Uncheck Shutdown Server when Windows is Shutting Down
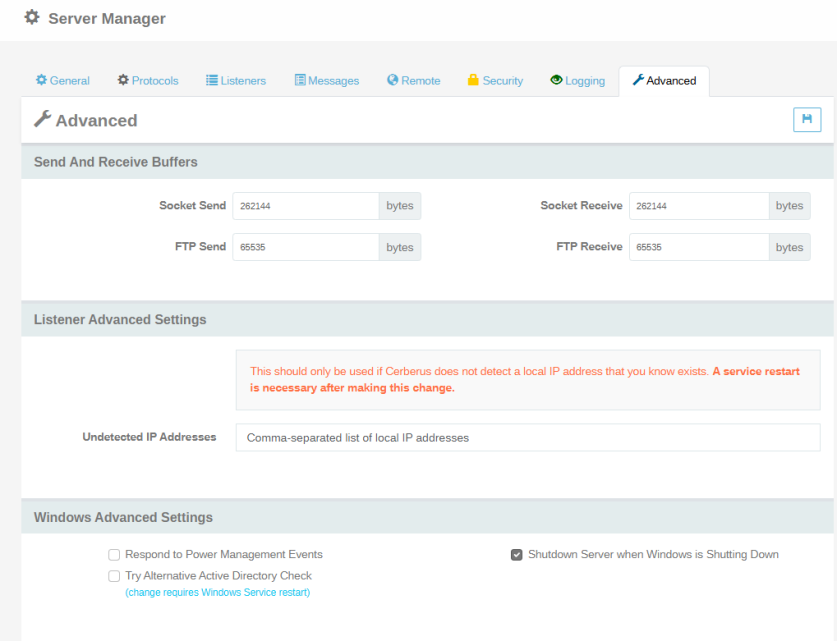Screen dimensions: 837x641 click(517, 554)
